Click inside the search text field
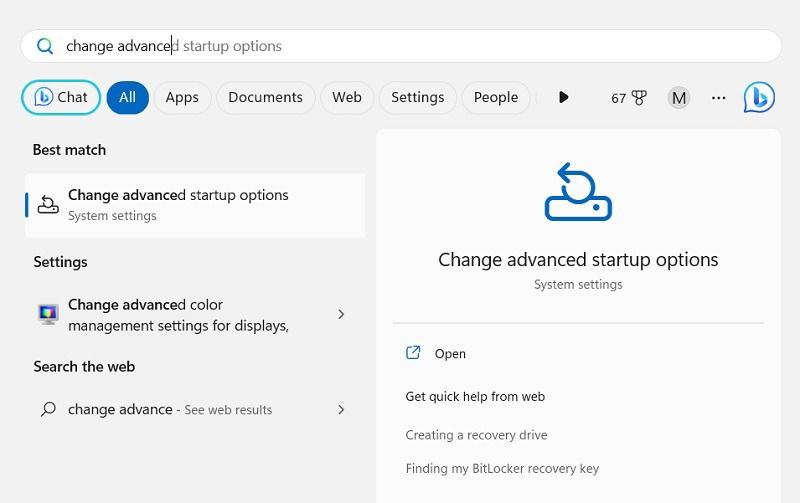The width and height of the screenshot is (800, 503). (401, 46)
